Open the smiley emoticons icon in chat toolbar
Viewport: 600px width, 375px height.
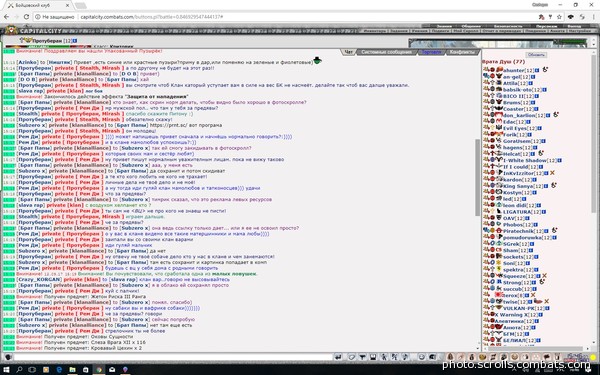422,357
